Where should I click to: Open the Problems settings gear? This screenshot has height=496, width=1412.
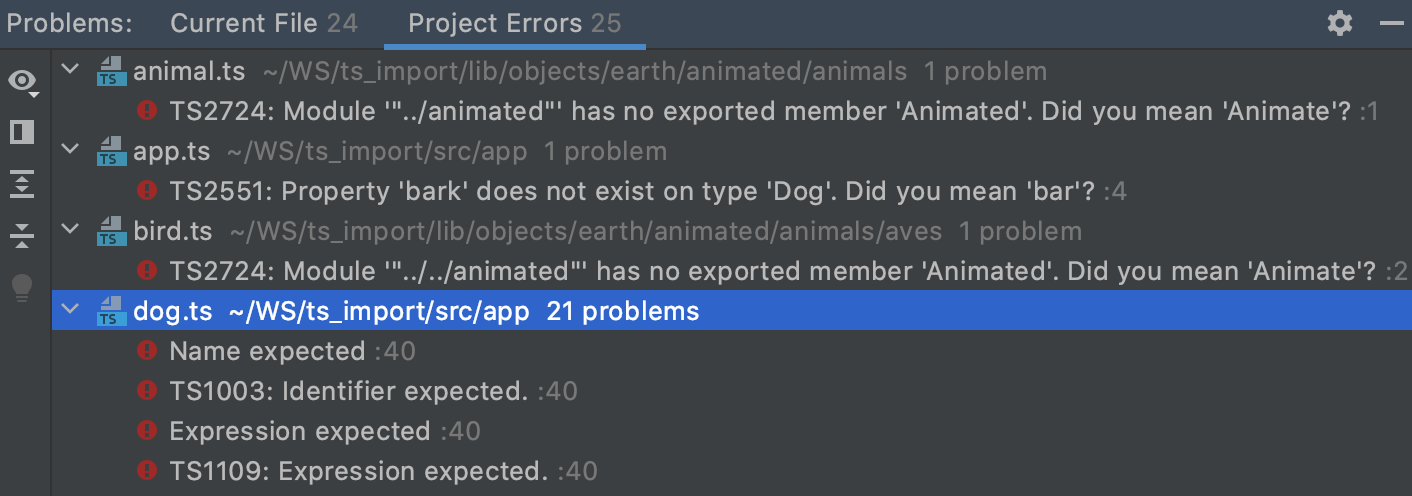click(1339, 23)
